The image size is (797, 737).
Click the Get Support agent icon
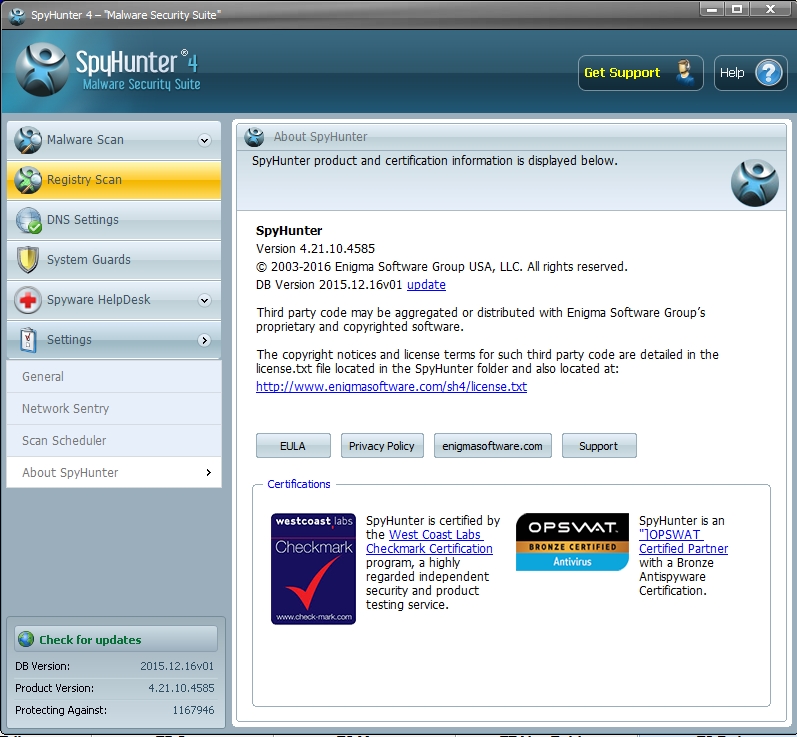(685, 73)
